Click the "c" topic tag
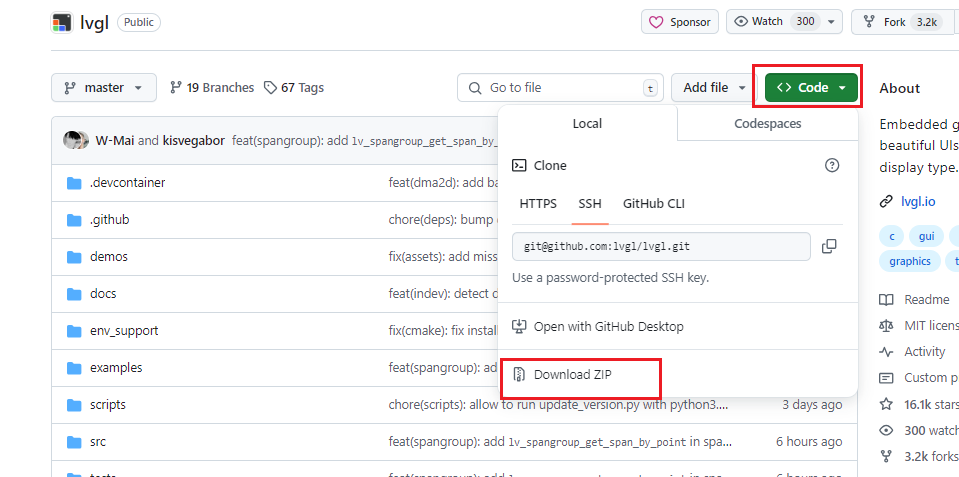Screen dimensions: 959x477 pos(892,236)
